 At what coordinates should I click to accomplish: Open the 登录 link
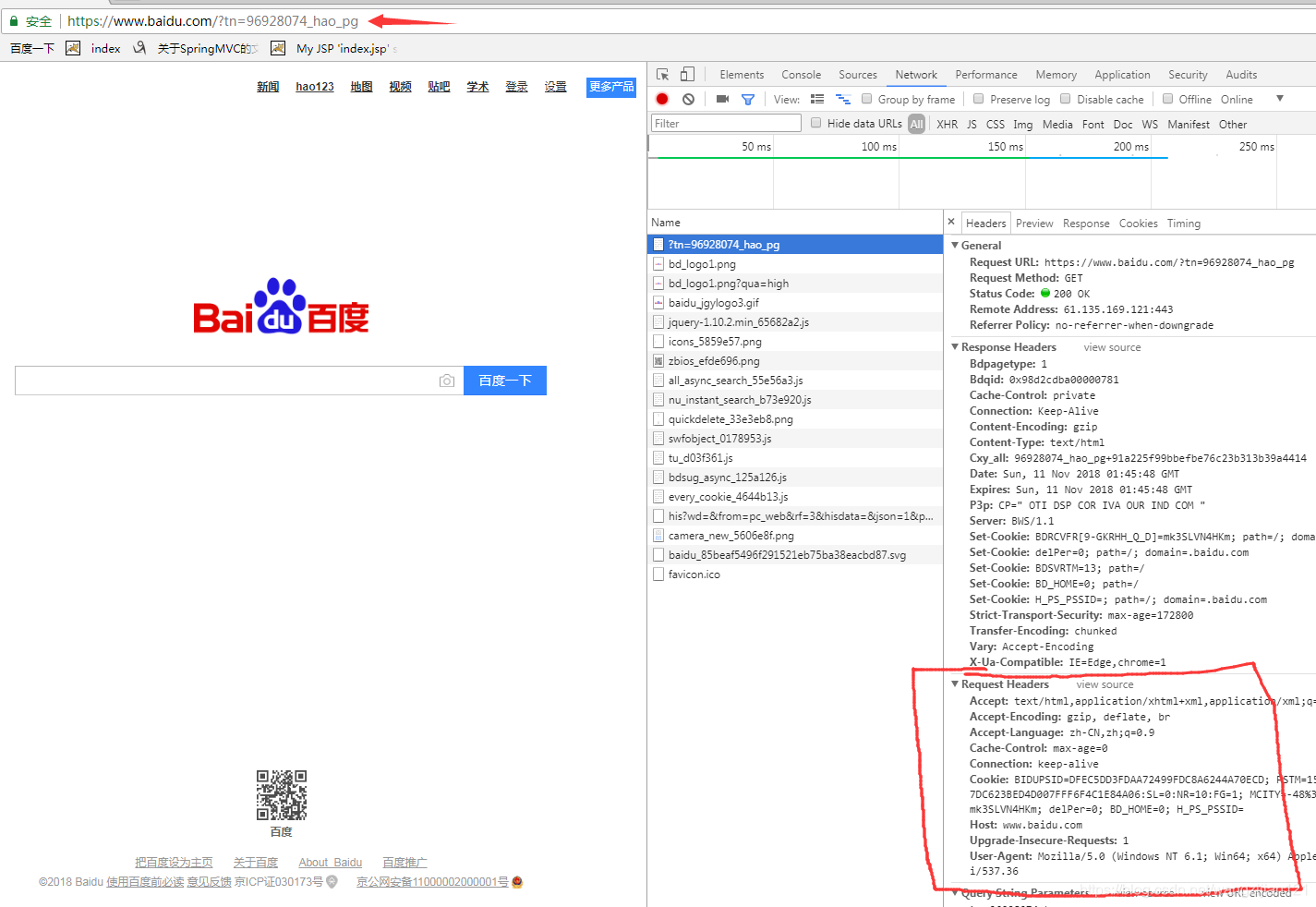pyautogui.click(x=516, y=87)
